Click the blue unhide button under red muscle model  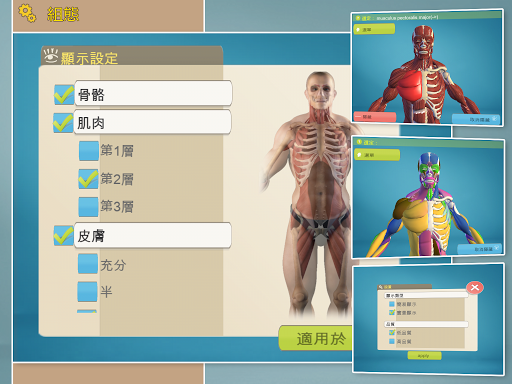coord(477,119)
